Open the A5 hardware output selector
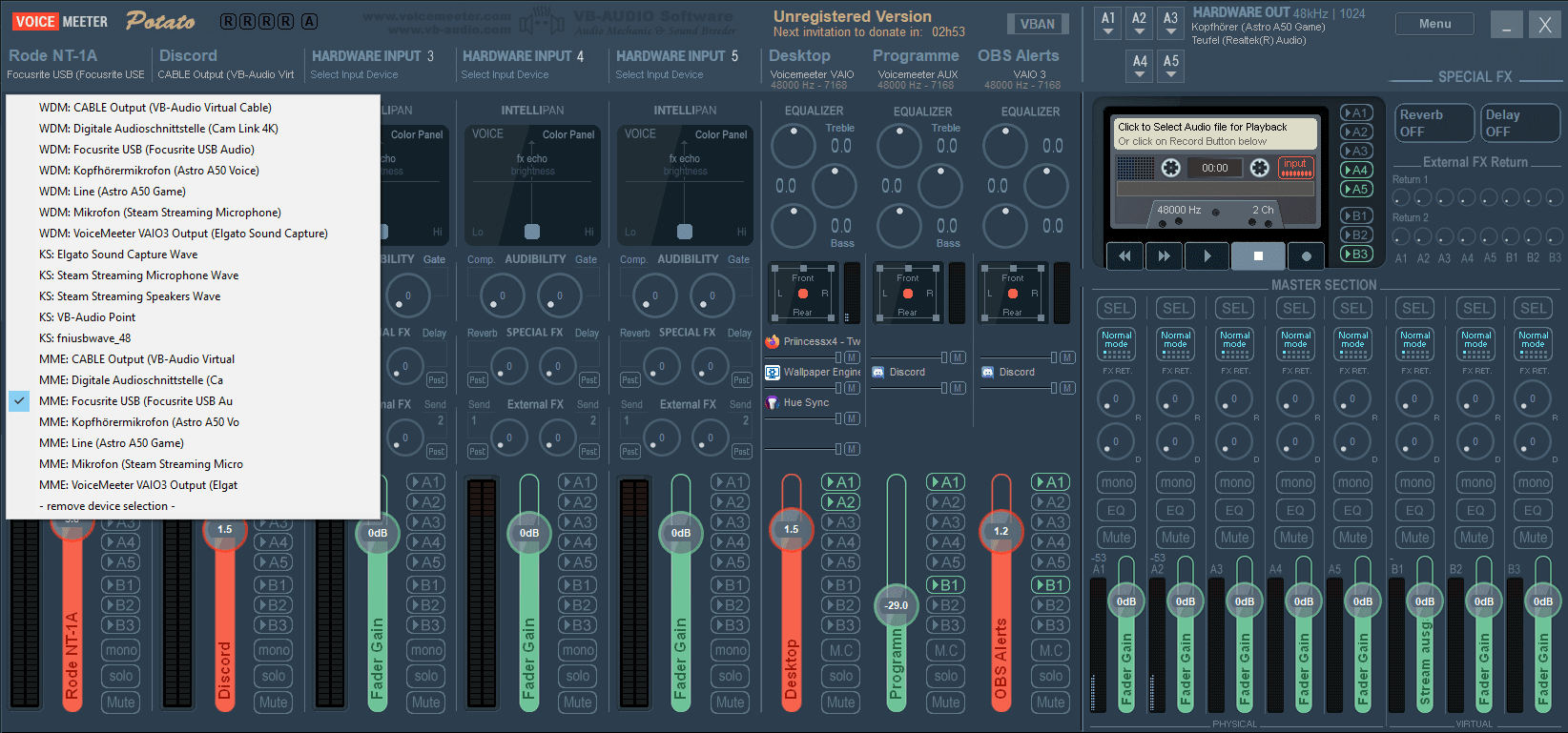This screenshot has height=733, width=1568. click(x=1171, y=67)
